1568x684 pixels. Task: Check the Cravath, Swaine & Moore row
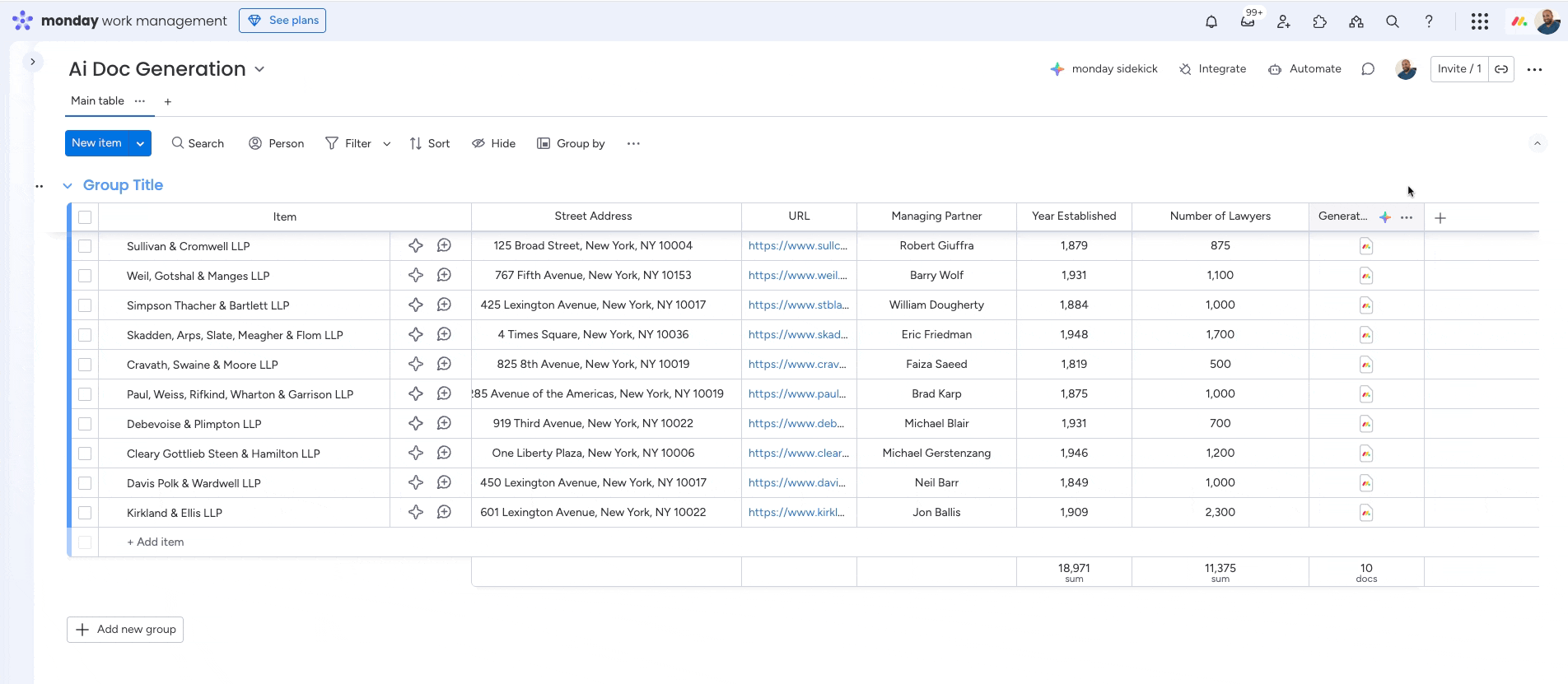[85, 365]
